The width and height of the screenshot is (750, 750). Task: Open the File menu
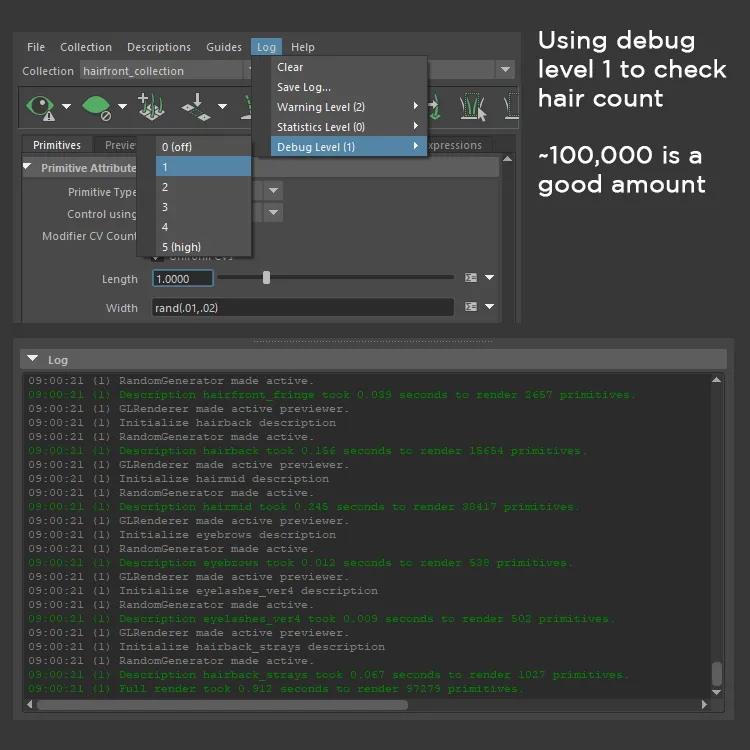(x=36, y=47)
